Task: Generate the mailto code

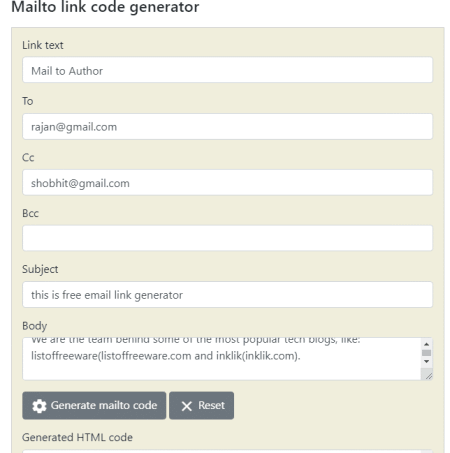Action: click(x=94, y=405)
